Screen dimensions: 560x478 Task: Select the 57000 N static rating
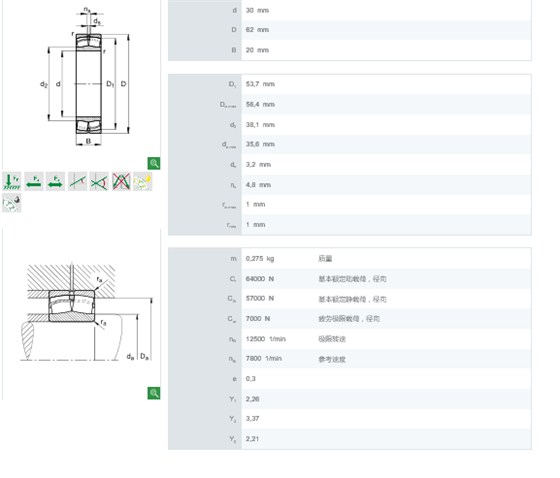click(260, 298)
